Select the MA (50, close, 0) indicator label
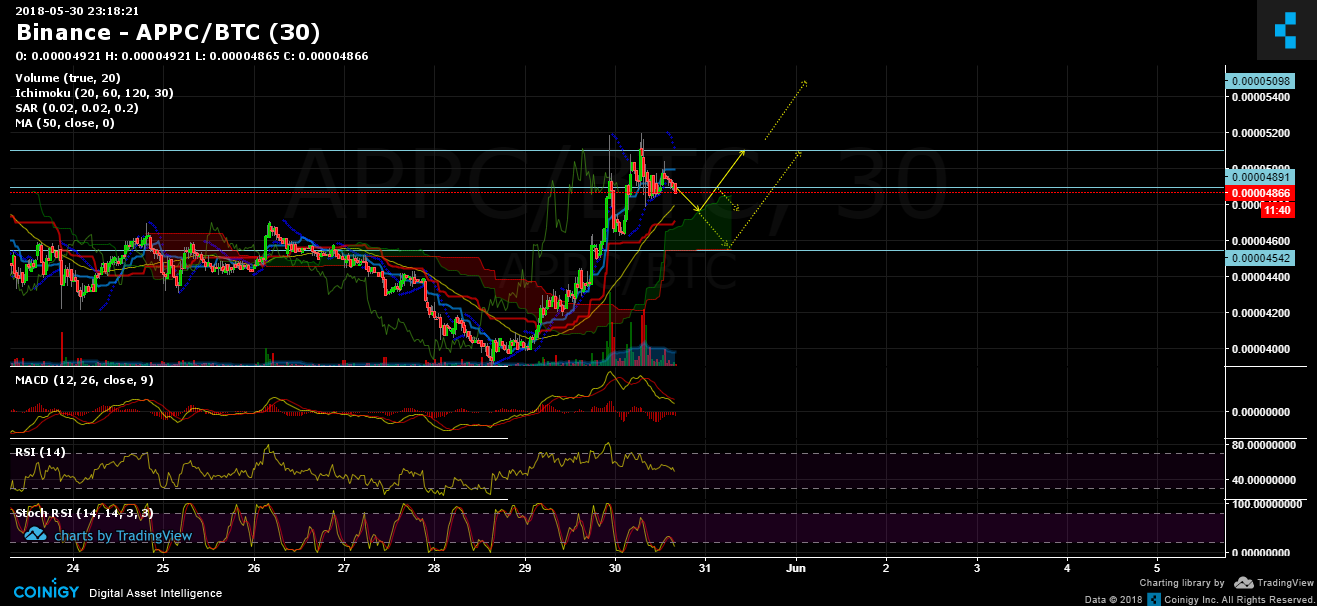 coord(65,123)
